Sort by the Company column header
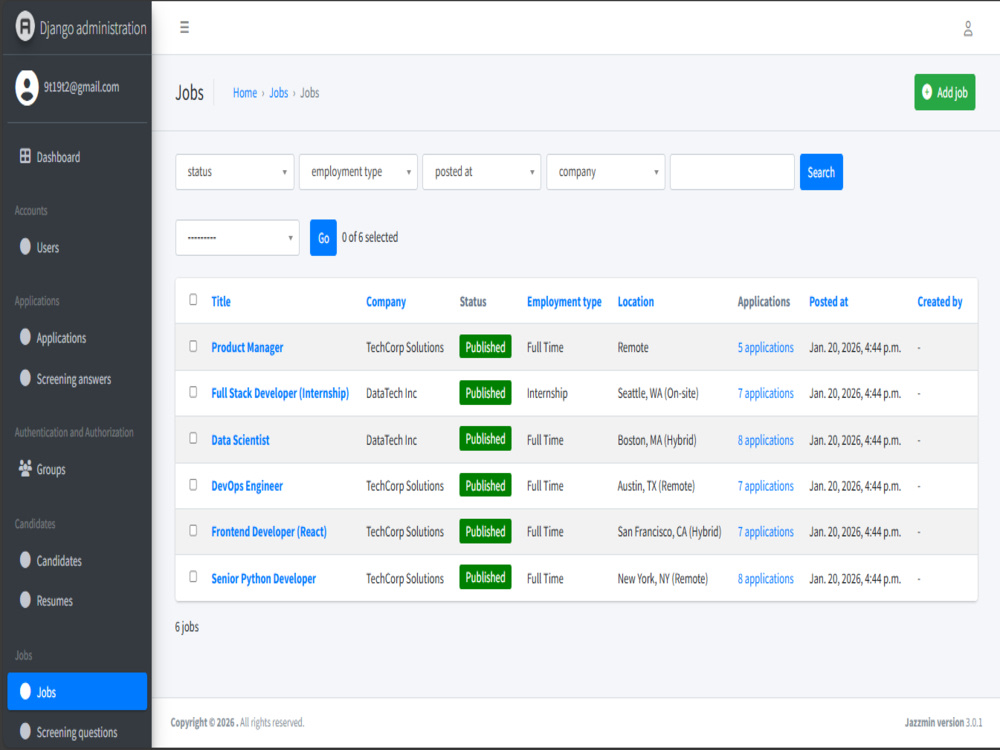The width and height of the screenshot is (1000, 750). [x=386, y=302]
